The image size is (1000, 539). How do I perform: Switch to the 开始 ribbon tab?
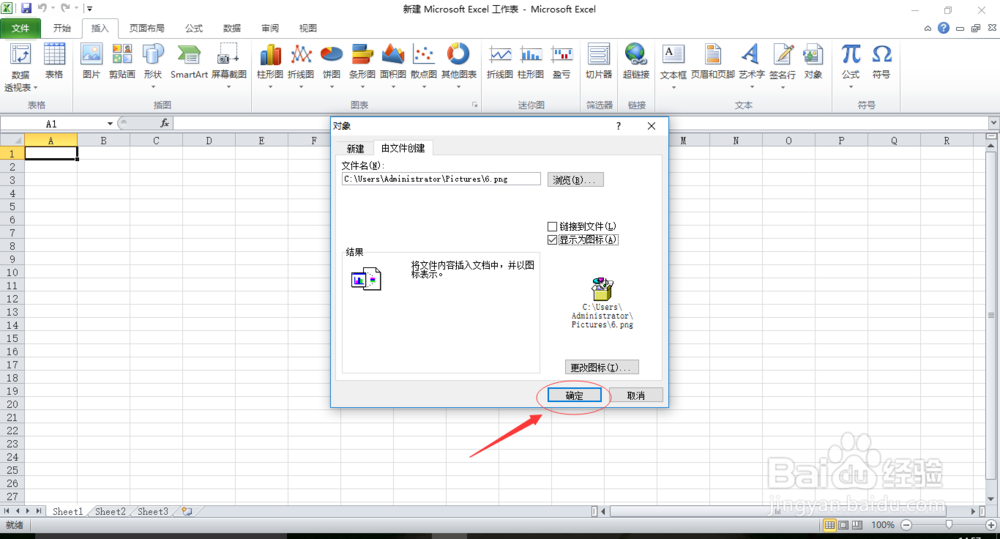click(62, 28)
